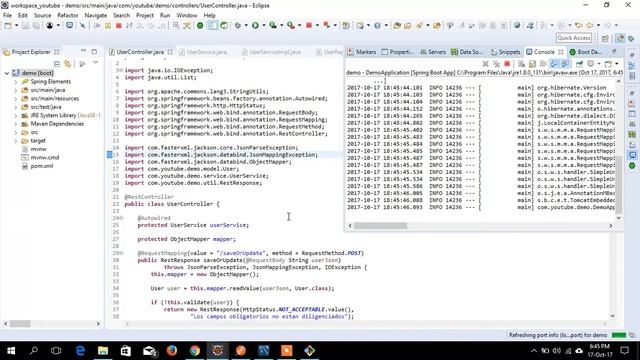Click the New file toolbar icon
Viewport: 640px width, 360px height.
coord(8,25)
